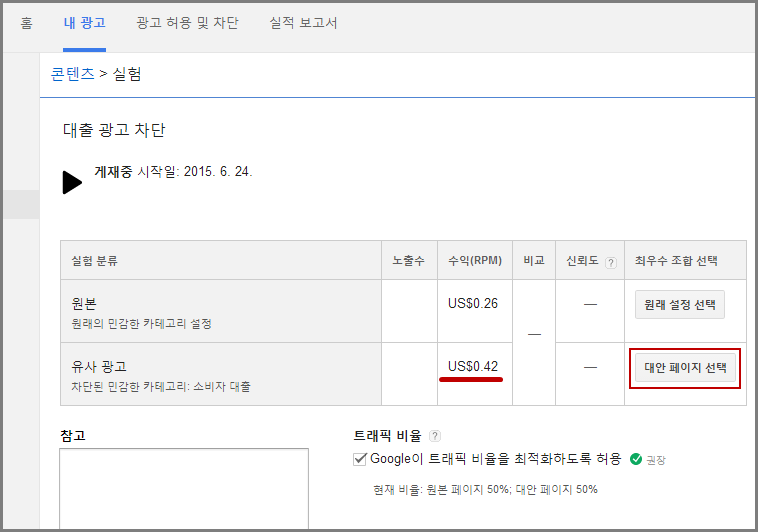Click the 비교 column header
Viewport: 758px width, 532px height.
[x=534, y=261]
